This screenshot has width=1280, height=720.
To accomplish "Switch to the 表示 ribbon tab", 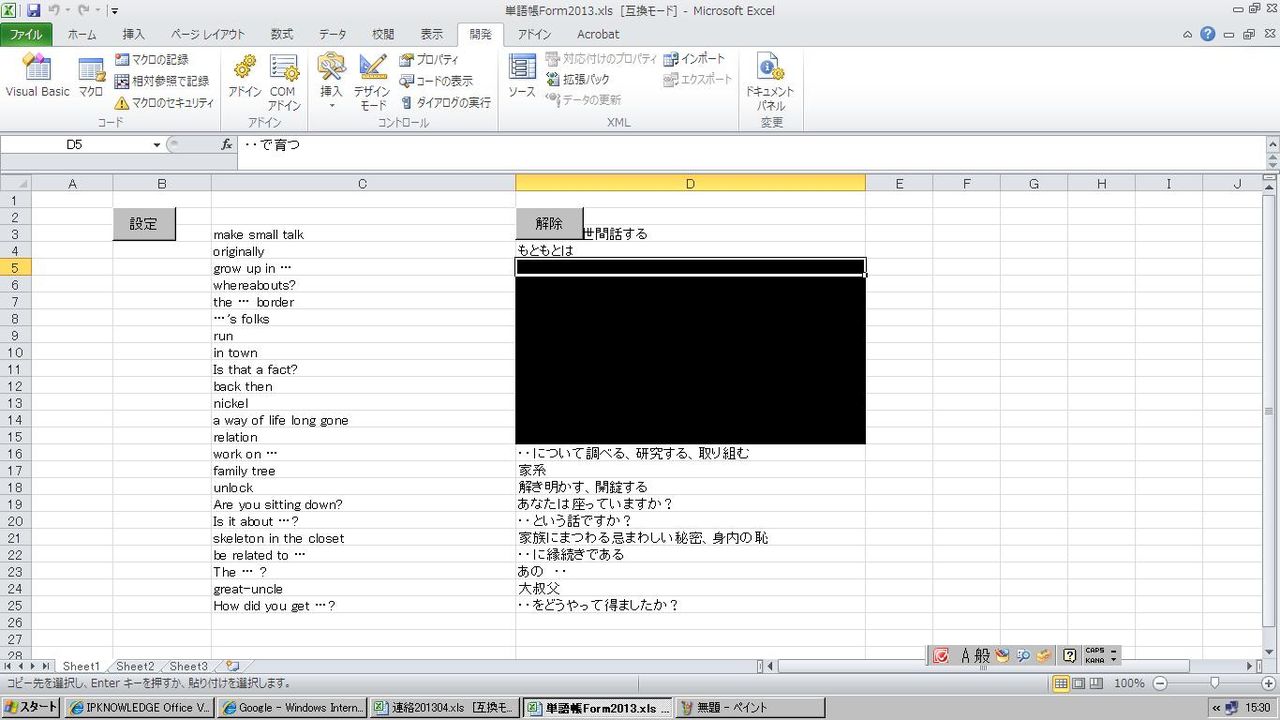I will 431,34.
